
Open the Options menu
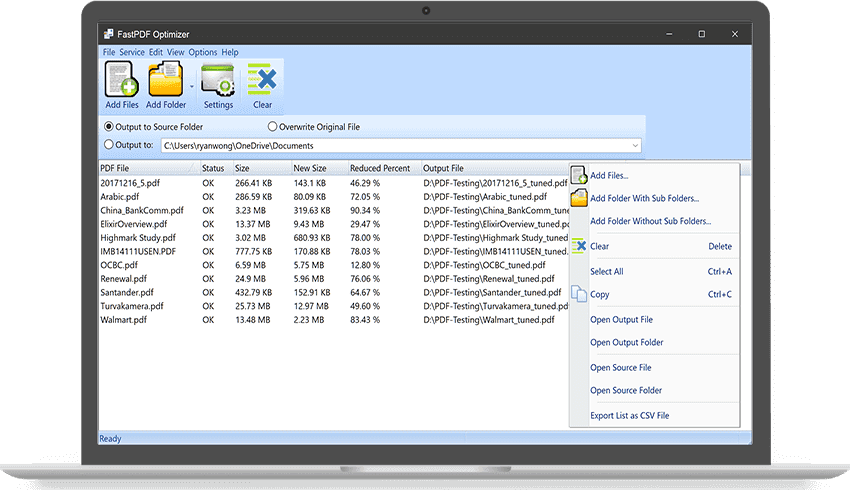(x=203, y=52)
